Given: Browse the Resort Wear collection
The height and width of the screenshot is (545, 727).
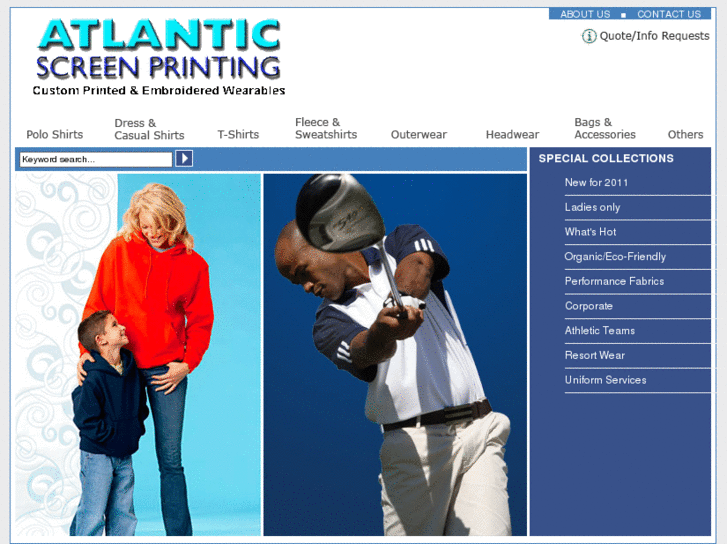Looking at the screenshot, I should 594,355.
